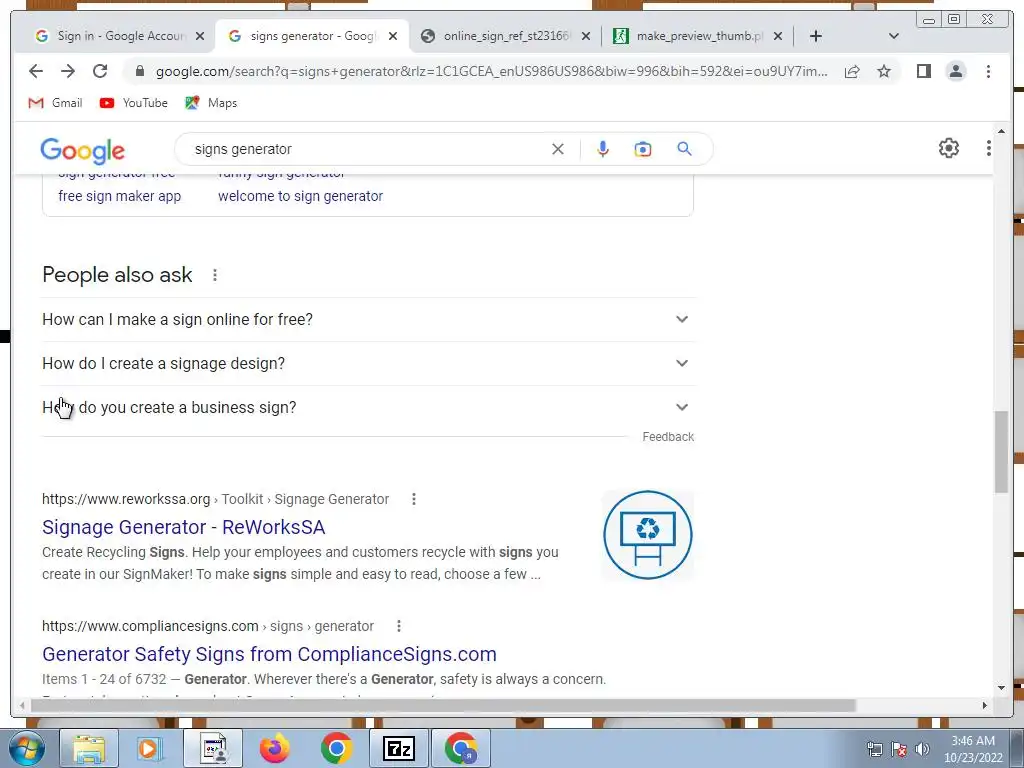Open tab search dropdown arrow
The width and height of the screenshot is (1024, 768).
coord(894,36)
